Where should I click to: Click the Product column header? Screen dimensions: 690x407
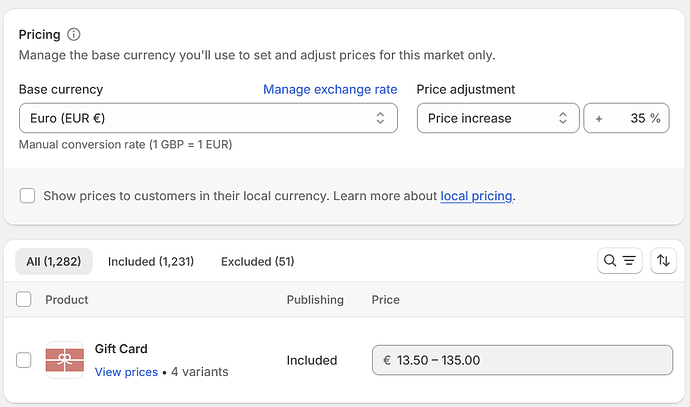(x=67, y=299)
